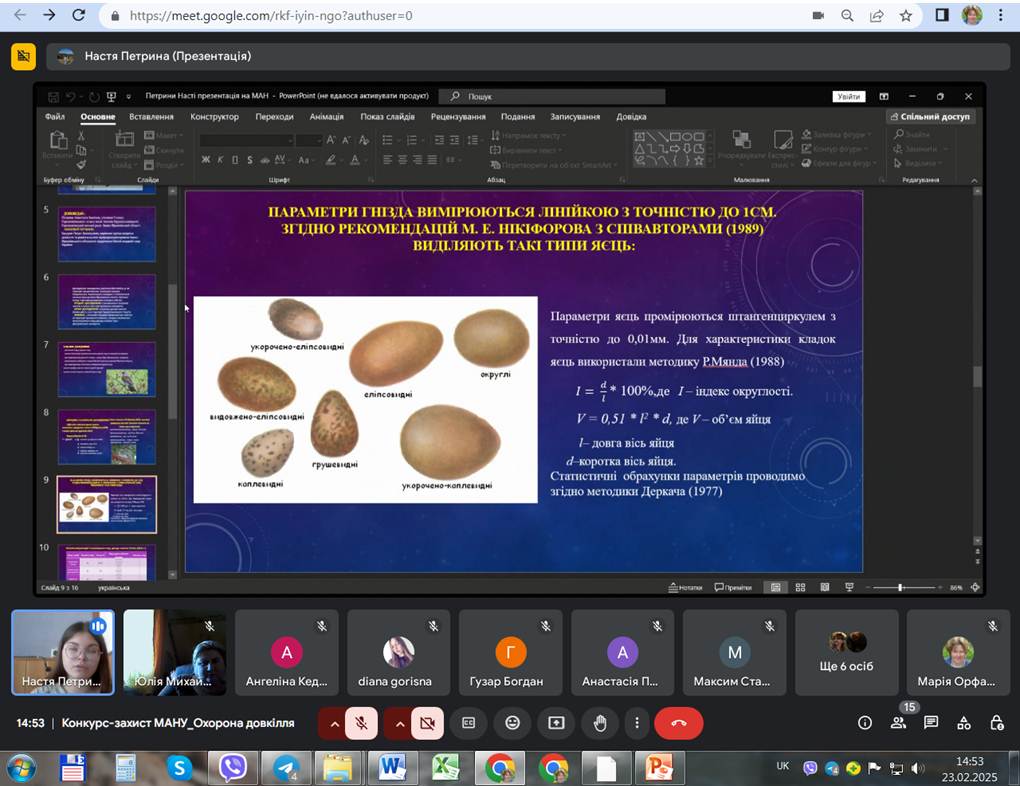Image resolution: width=1020 pixels, height=786 pixels.
Task: Open host controls lock icon
Action: (x=996, y=723)
